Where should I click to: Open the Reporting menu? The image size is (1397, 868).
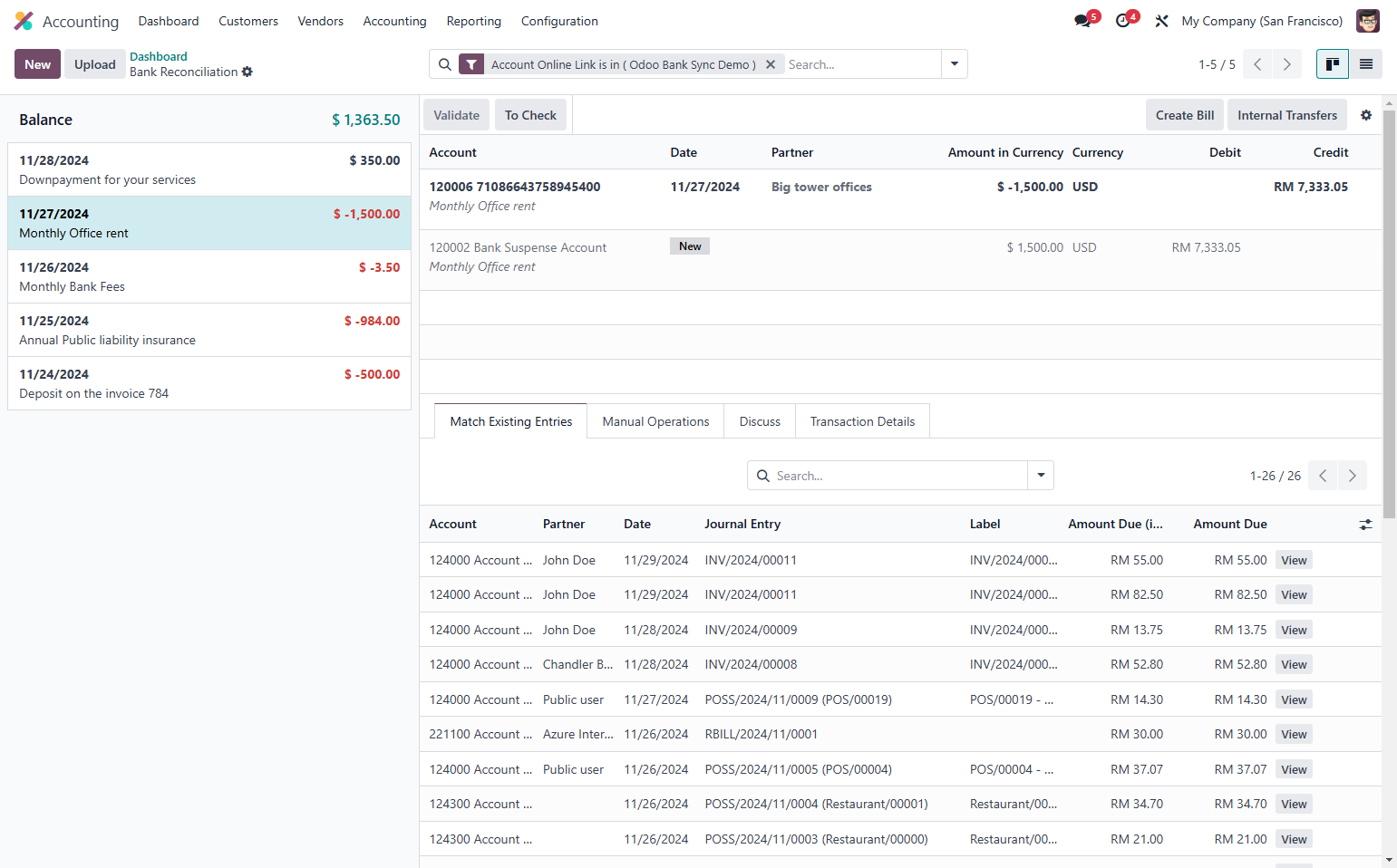pyautogui.click(x=474, y=21)
